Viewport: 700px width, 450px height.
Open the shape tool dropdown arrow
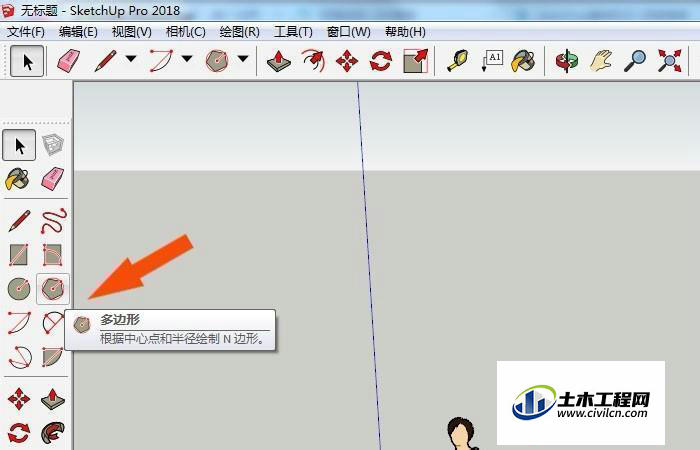click(x=243, y=59)
